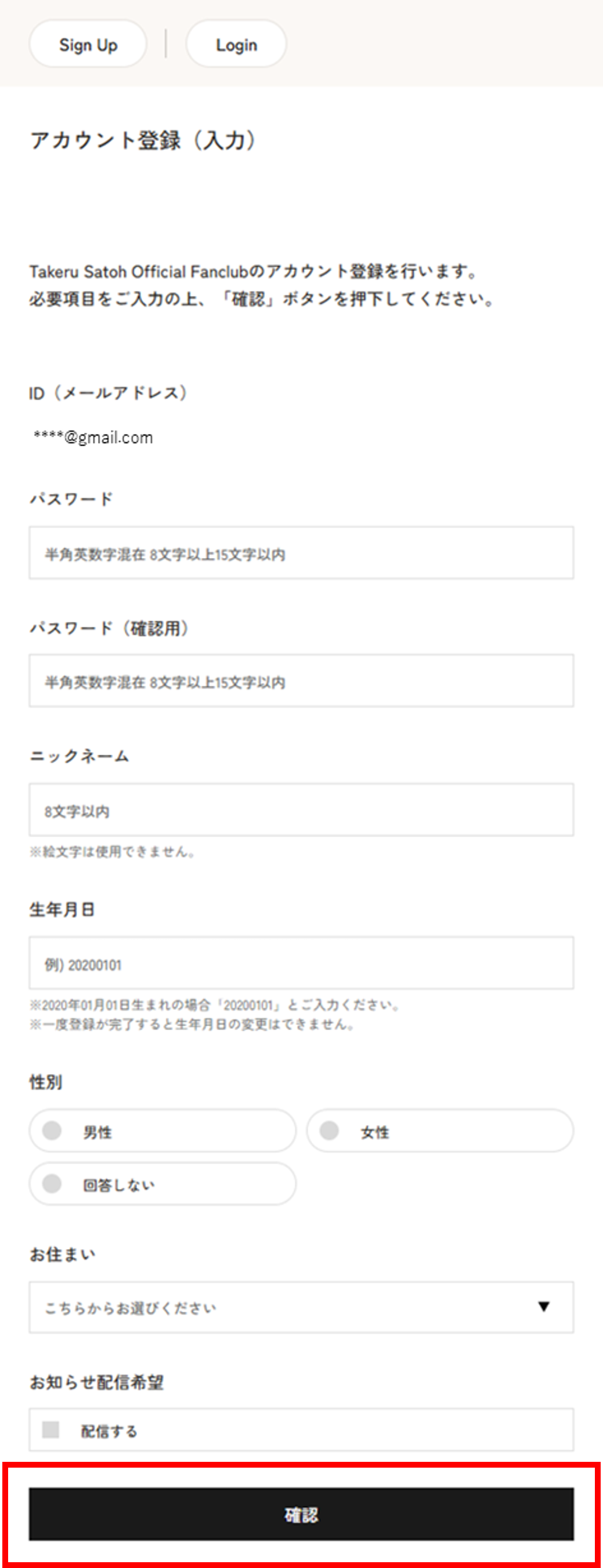Image resolution: width=603 pixels, height=1568 pixels.
Task: Choose the 女性 radio option
Action: [440, 1131]
